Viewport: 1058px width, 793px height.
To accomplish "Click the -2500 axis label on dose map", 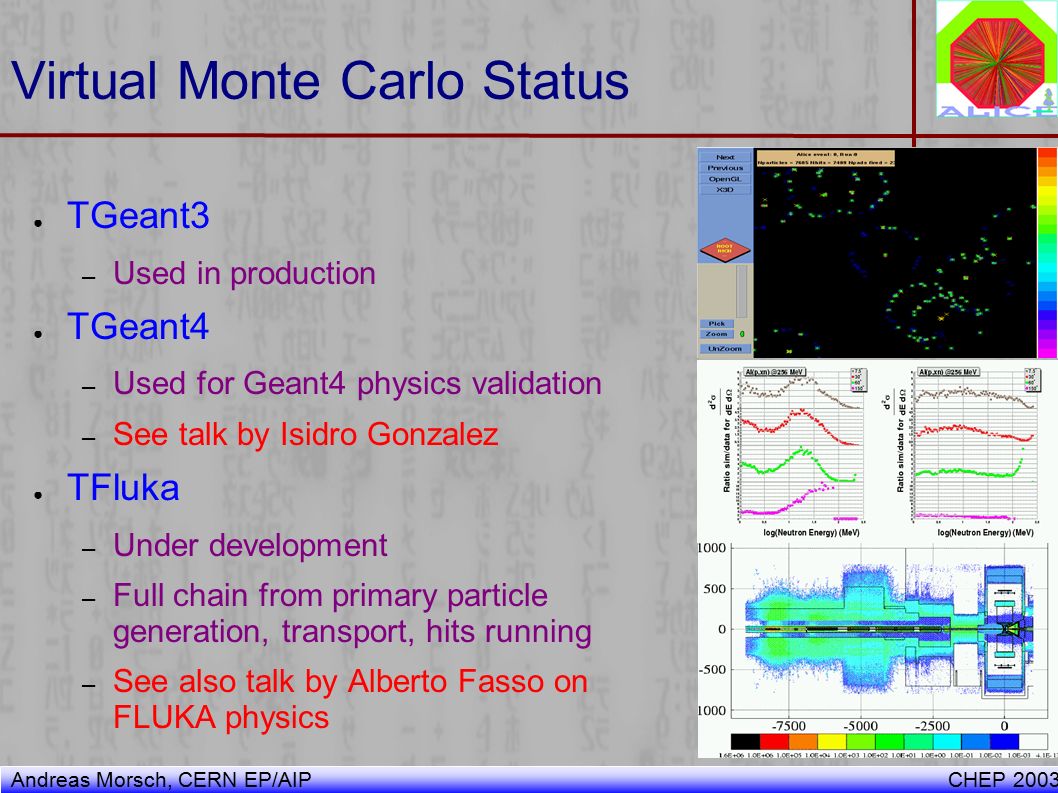I will point(932,726).
